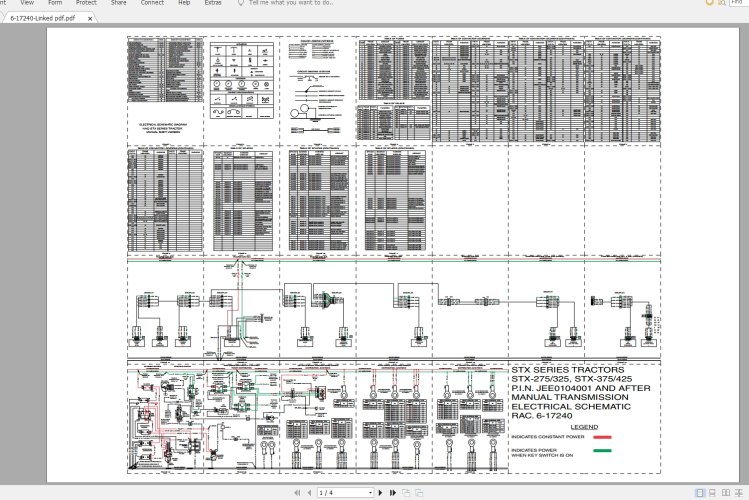This screenshot has height=500, width=749.
Task: Switch to facing pages view mode
Action: (x=726, y=493)
